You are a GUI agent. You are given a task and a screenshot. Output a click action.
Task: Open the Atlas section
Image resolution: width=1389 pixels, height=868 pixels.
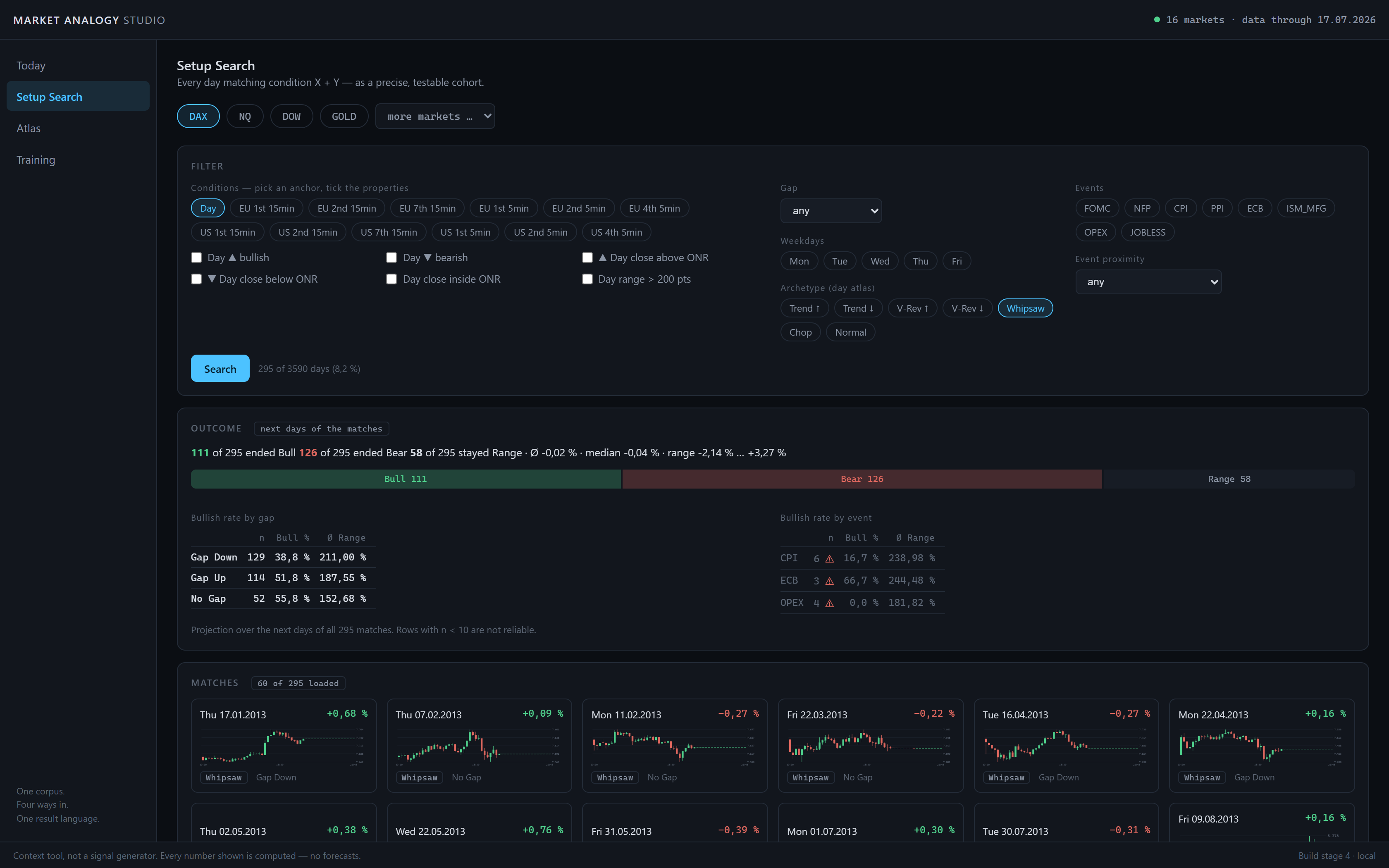[77, 128]
